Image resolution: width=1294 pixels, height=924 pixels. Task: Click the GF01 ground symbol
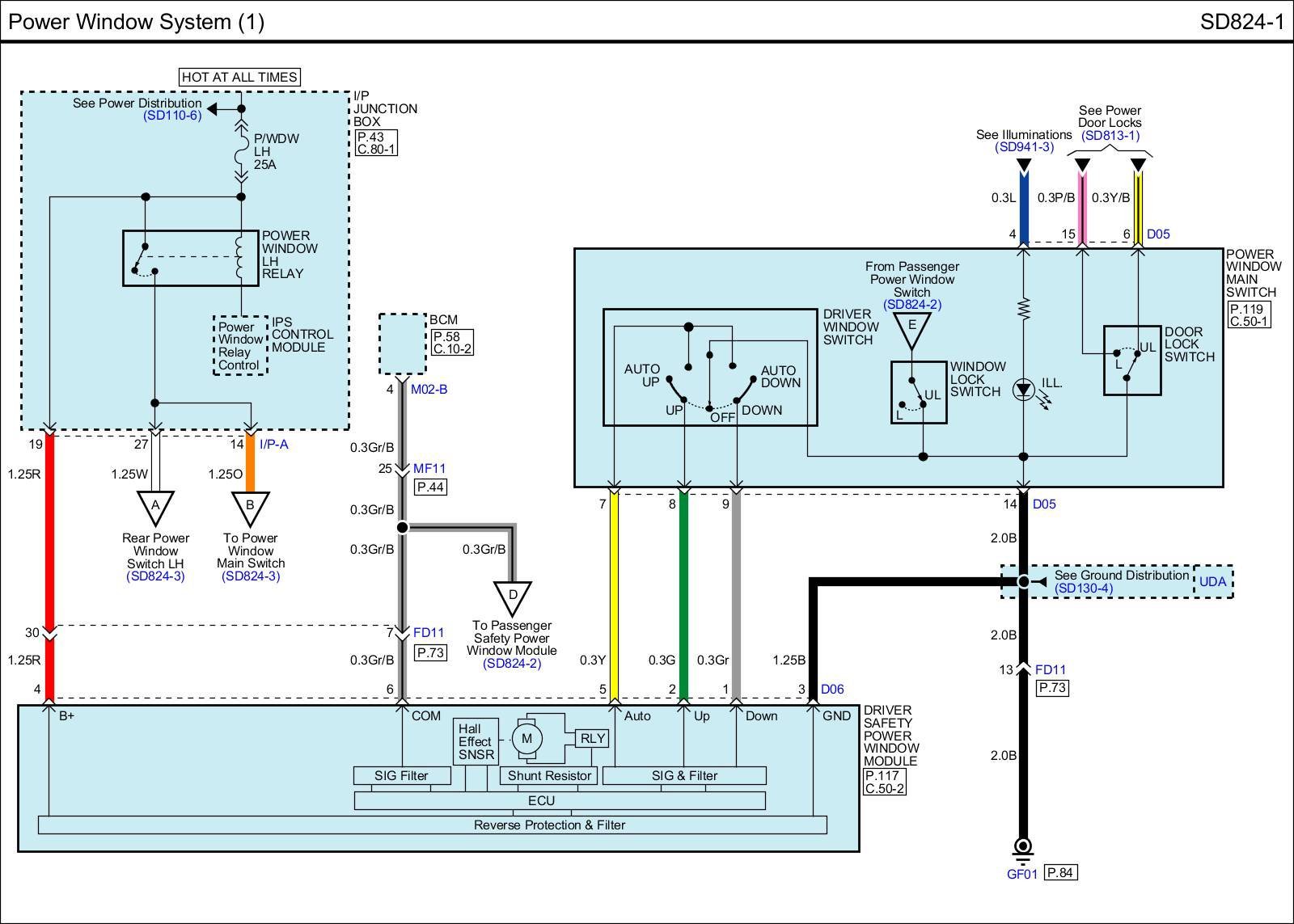click(x=1023, y=846)
